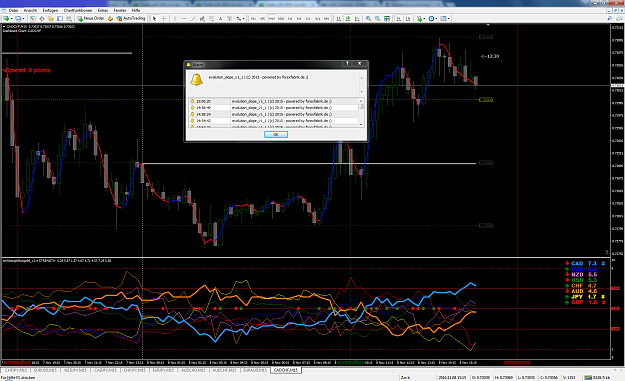This screenshot has width=625, height=381.
Task: Open the Ansicht menu
Action: [x=30, y=10]
